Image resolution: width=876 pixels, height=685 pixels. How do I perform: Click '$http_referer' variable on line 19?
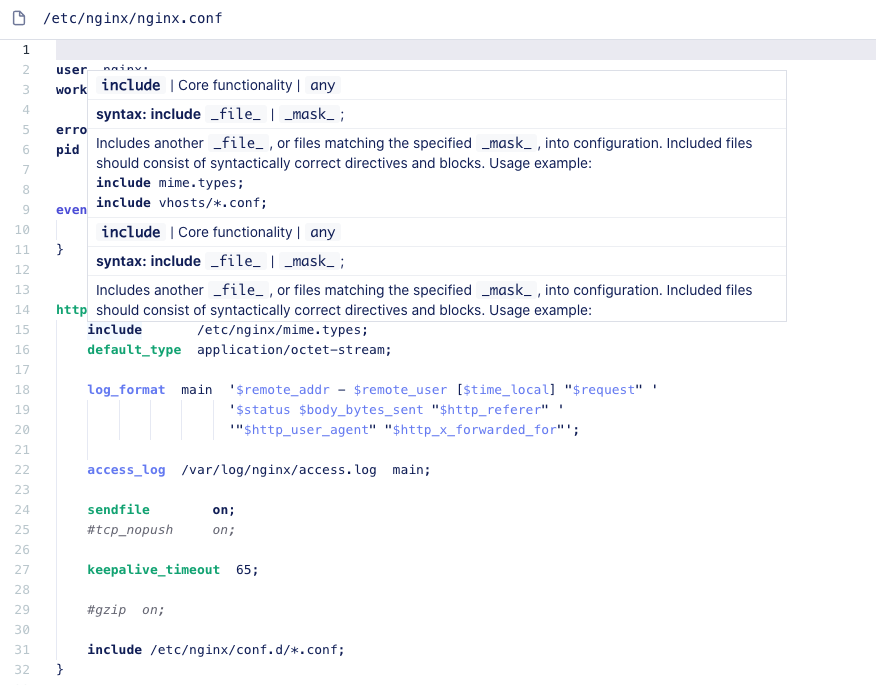point(490,410)
